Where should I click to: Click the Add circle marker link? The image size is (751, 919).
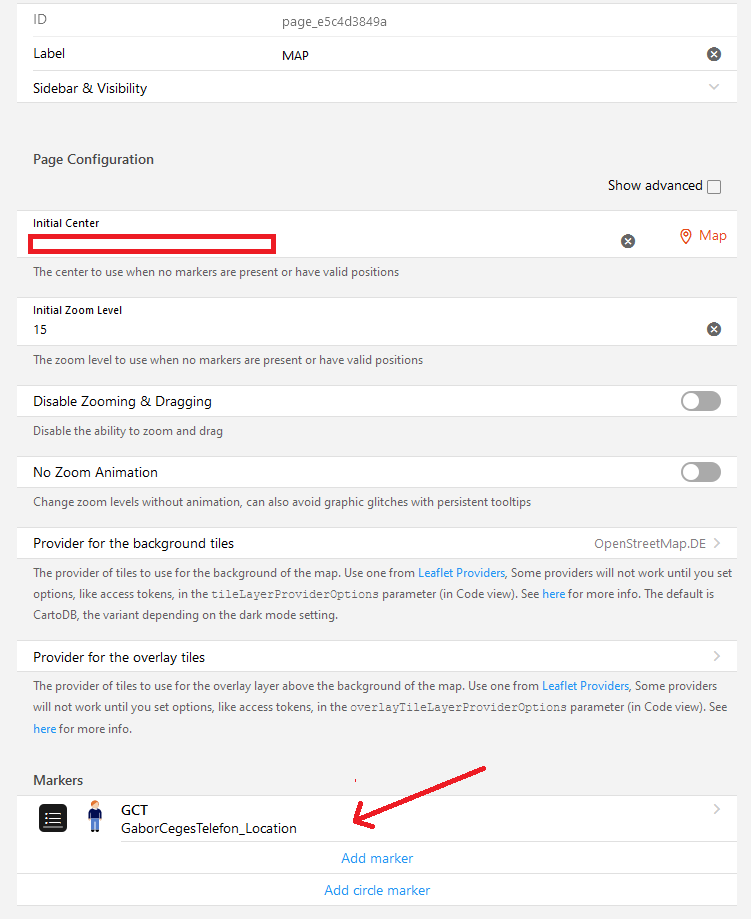click(377, 890)
